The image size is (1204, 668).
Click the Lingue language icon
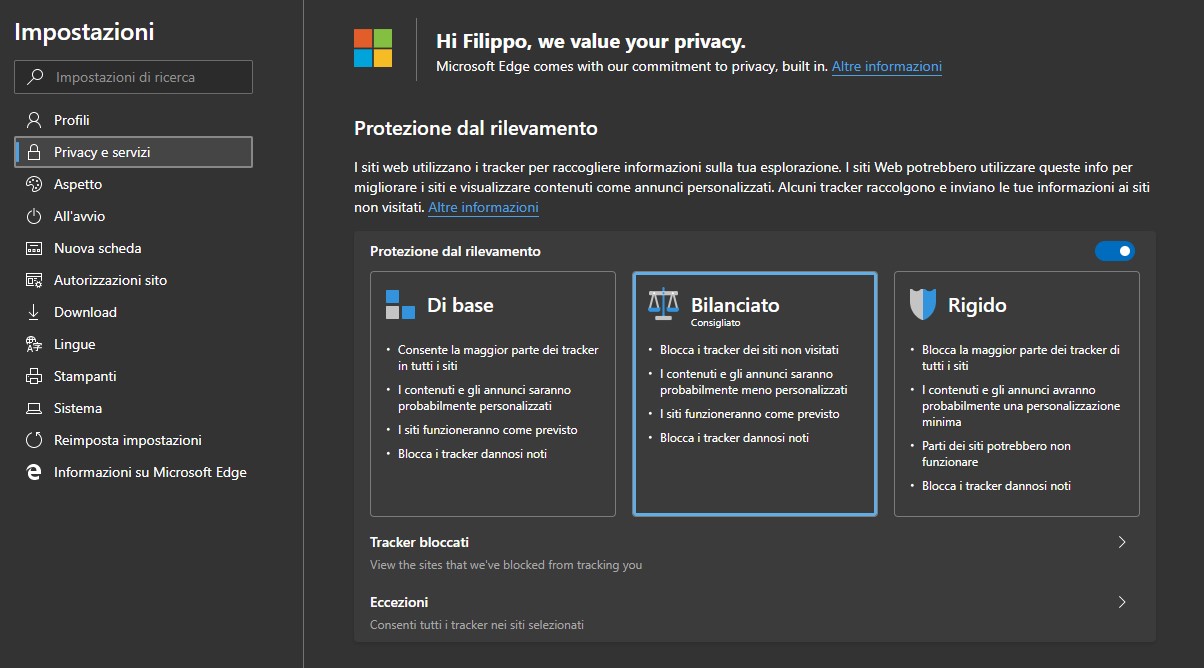34,344
